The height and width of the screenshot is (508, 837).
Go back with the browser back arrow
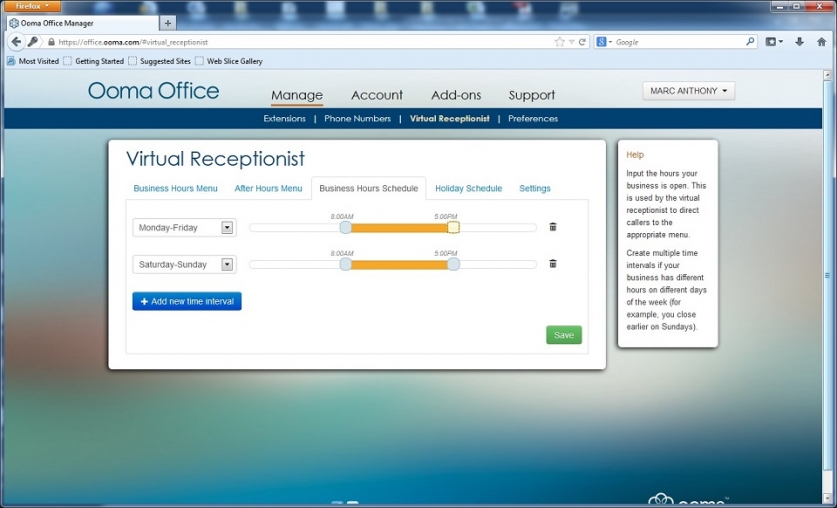[17, 42]
